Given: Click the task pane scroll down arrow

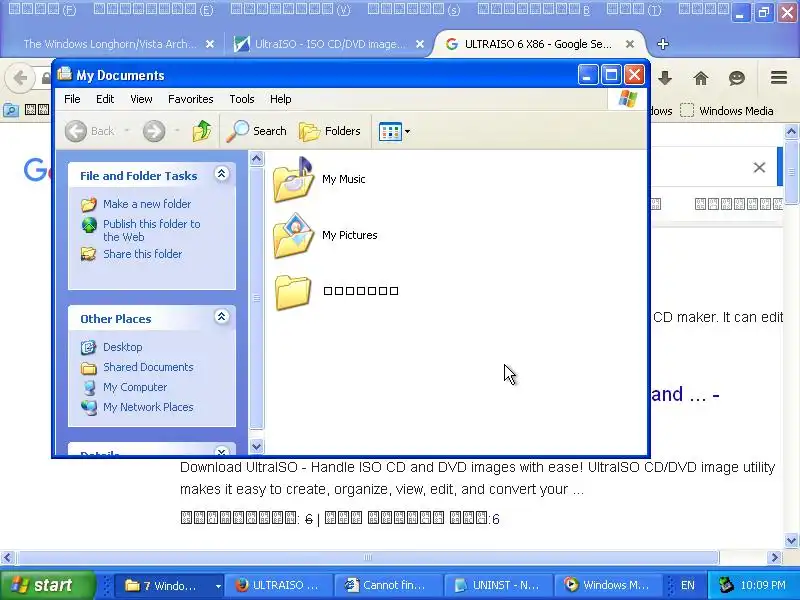Looking at the screenshot, I should tap(257, 447).
